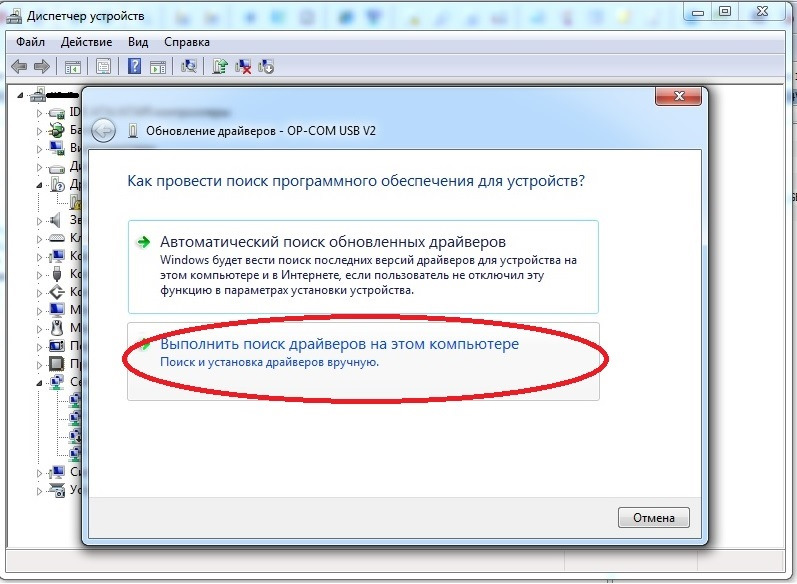
Task: Click the scan for hardware changes icon
Action: pos(189,66)
